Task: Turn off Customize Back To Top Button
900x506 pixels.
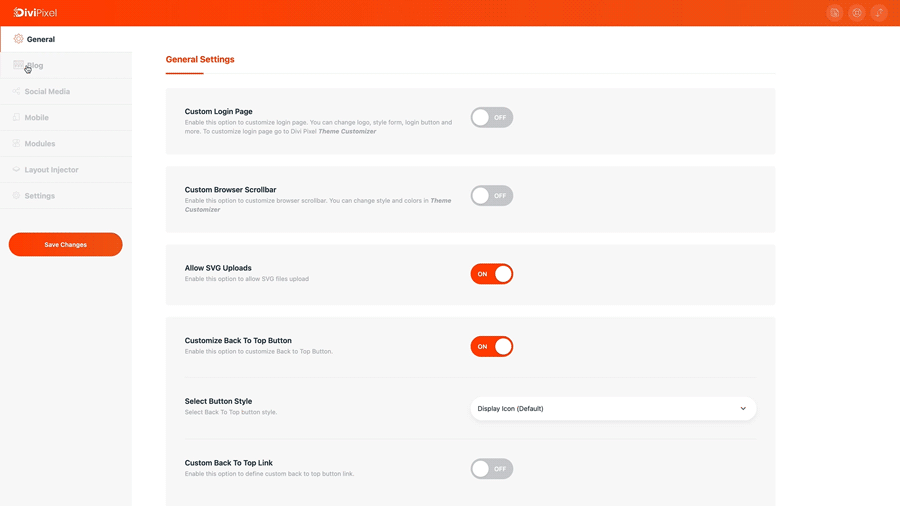Action: click(x=492, y=347)
